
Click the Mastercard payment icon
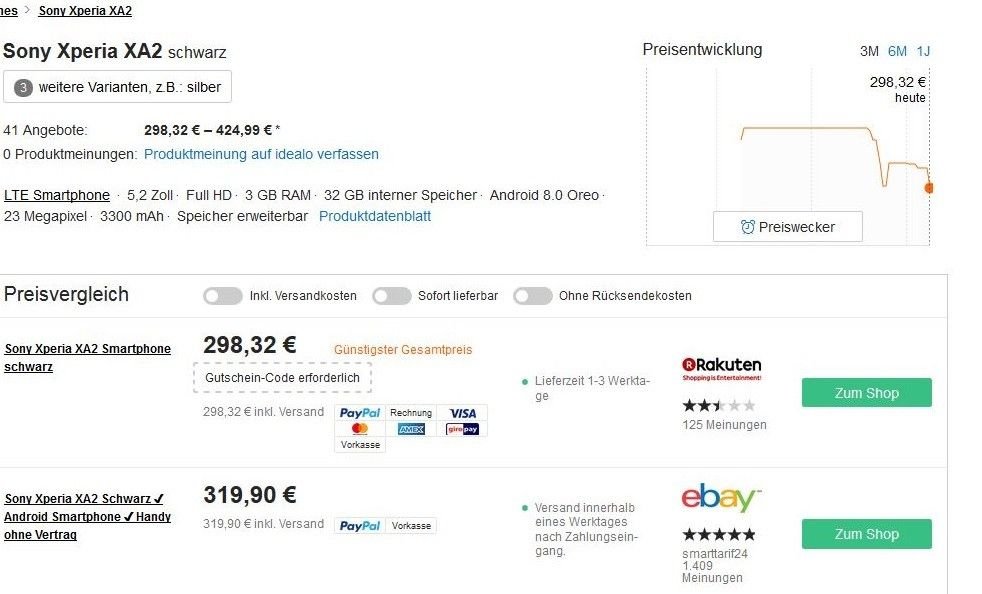click(x=359, y=429)
